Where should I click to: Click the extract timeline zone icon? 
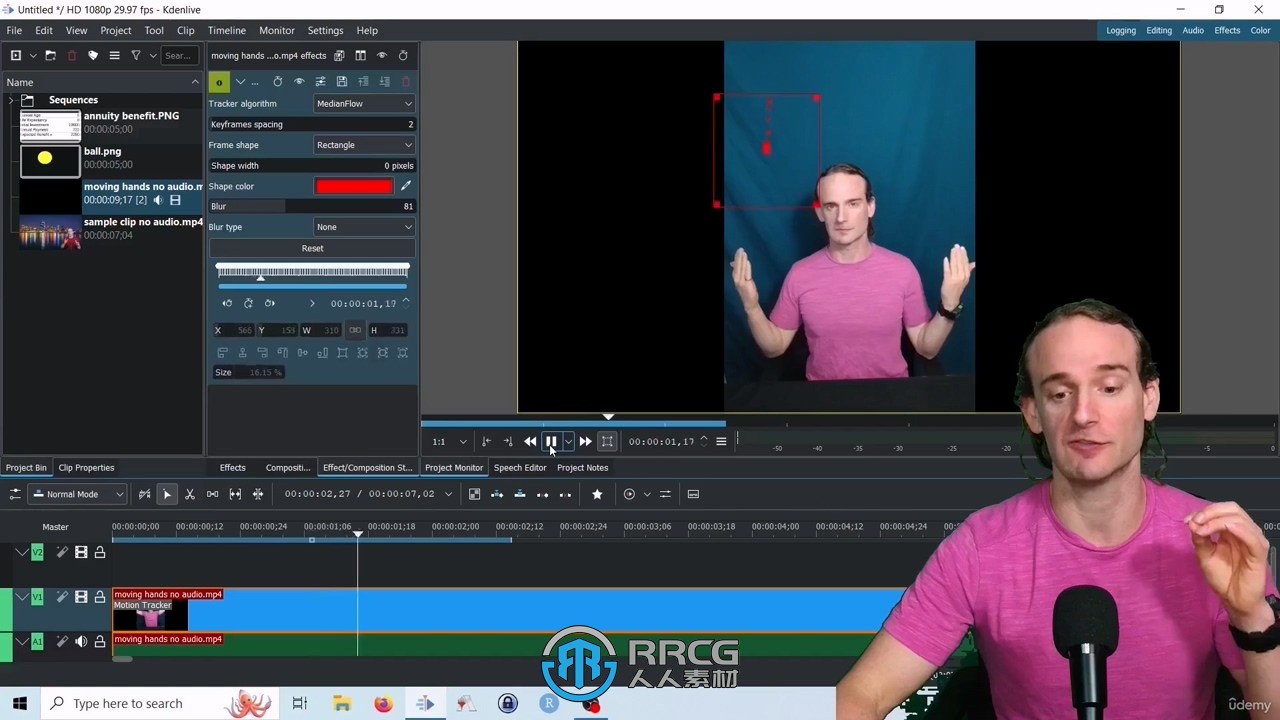point(542,494)
